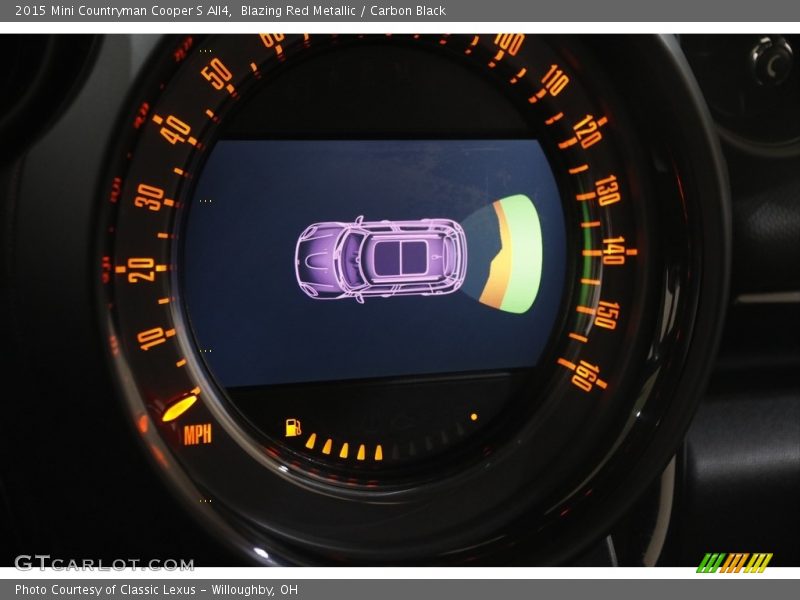800x600 pixels.
Task: Click the green parking sensor zone
Action: tap(522, 254)
